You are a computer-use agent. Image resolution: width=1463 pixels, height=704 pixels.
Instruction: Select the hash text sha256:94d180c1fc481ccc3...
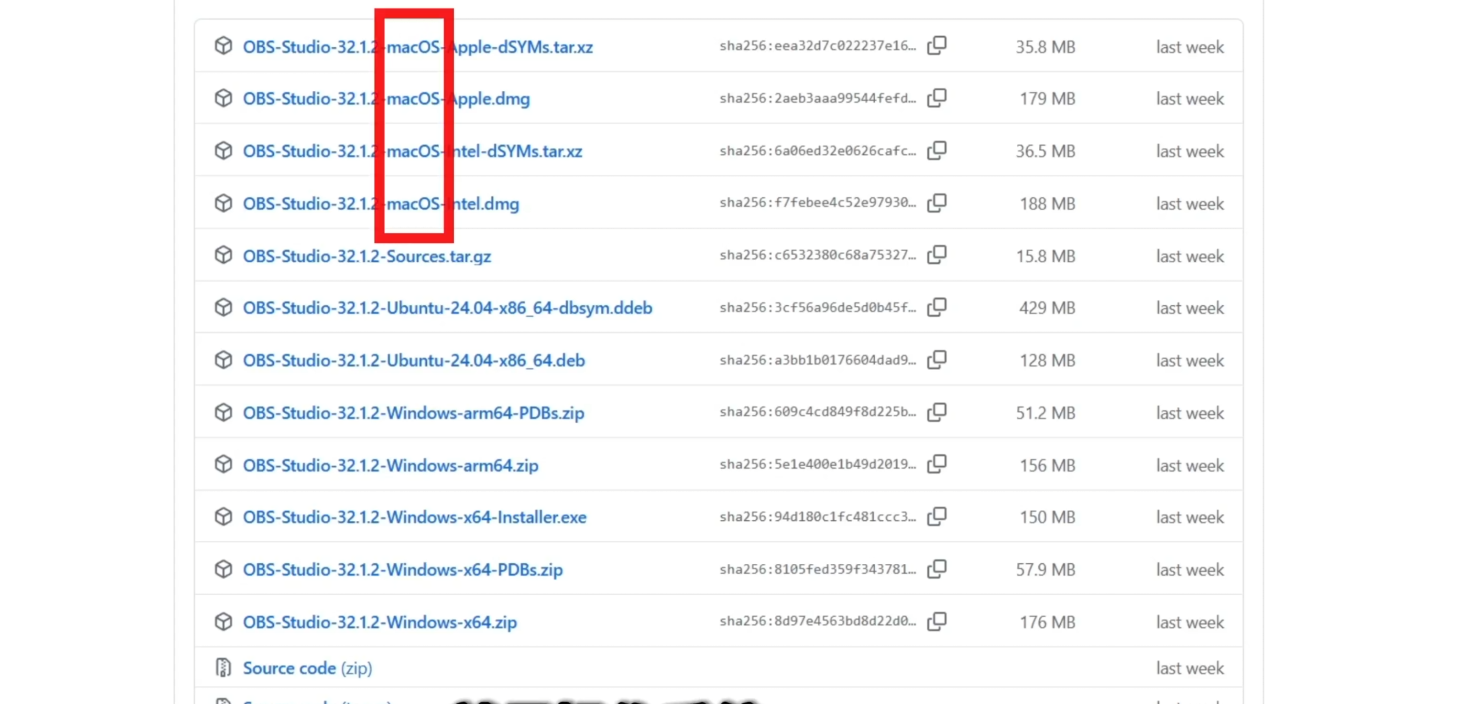click(818, 518)
